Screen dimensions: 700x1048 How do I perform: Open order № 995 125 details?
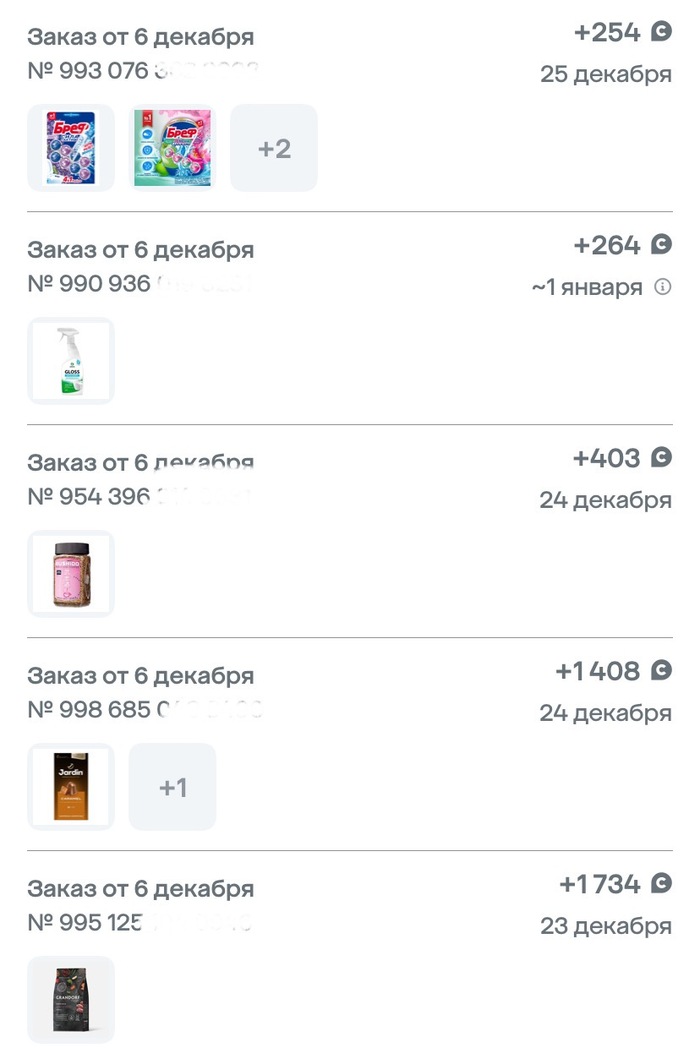point(140,889)
